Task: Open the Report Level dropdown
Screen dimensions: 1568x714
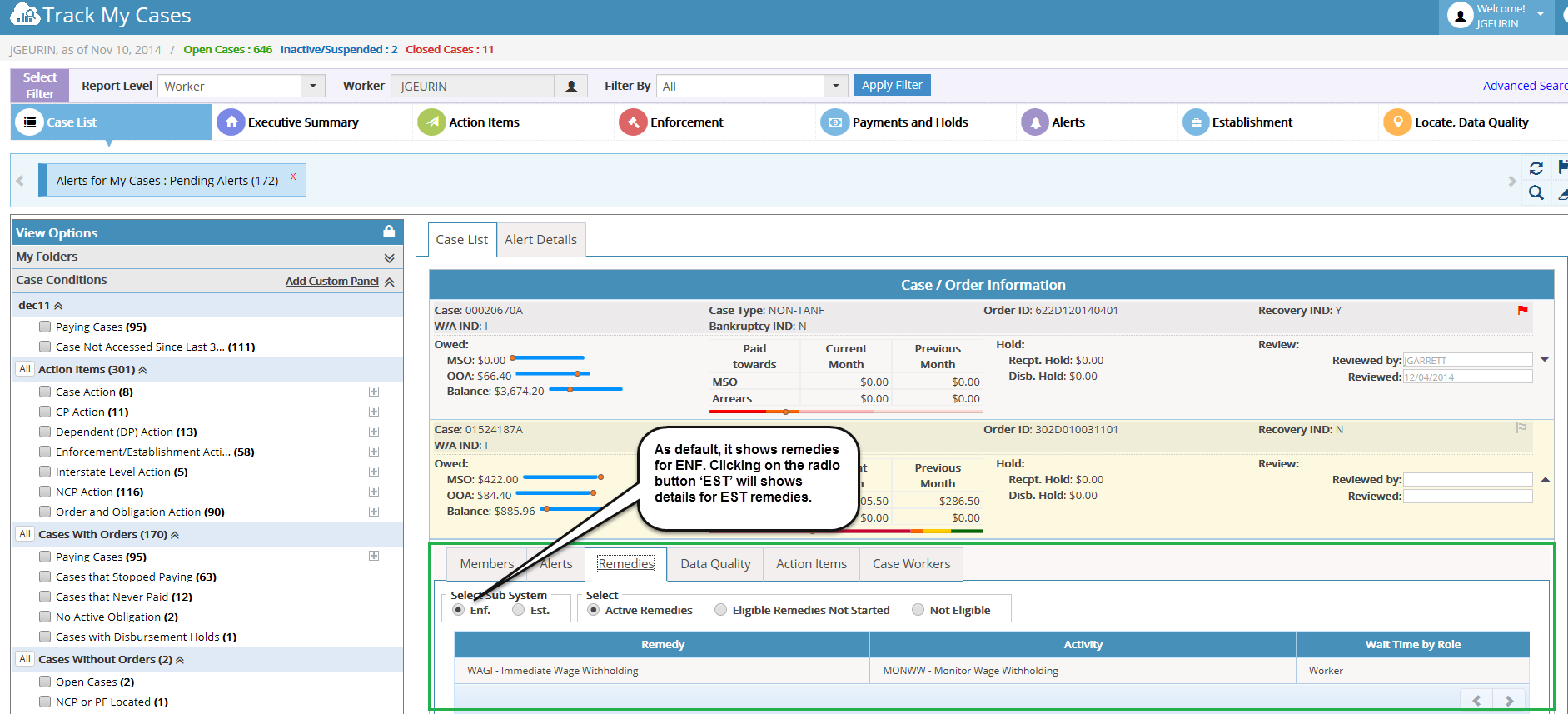Action: pos(313,86)
